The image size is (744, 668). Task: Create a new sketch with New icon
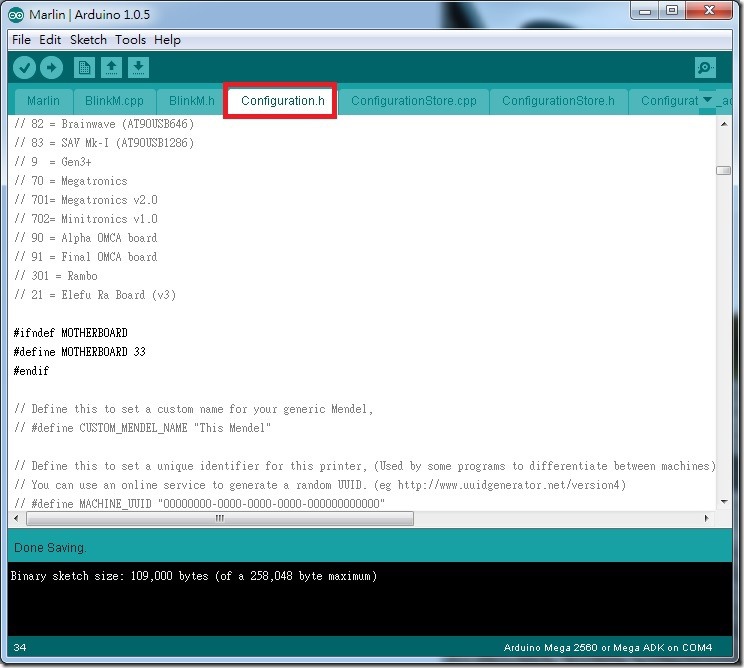coord(84,67)
